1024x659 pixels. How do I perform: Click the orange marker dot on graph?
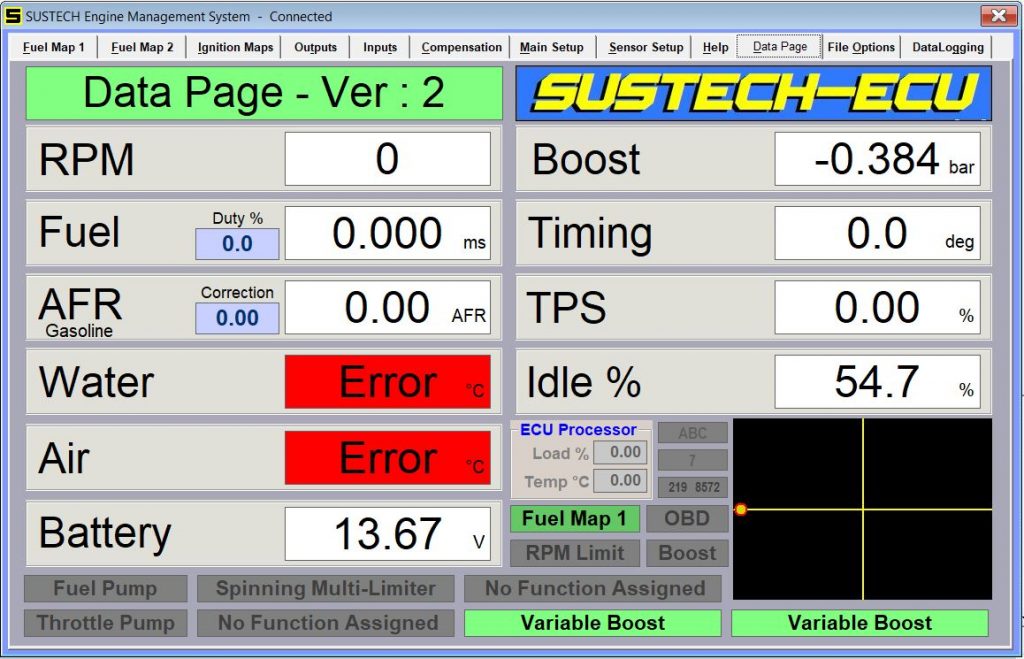pos(741,510)
